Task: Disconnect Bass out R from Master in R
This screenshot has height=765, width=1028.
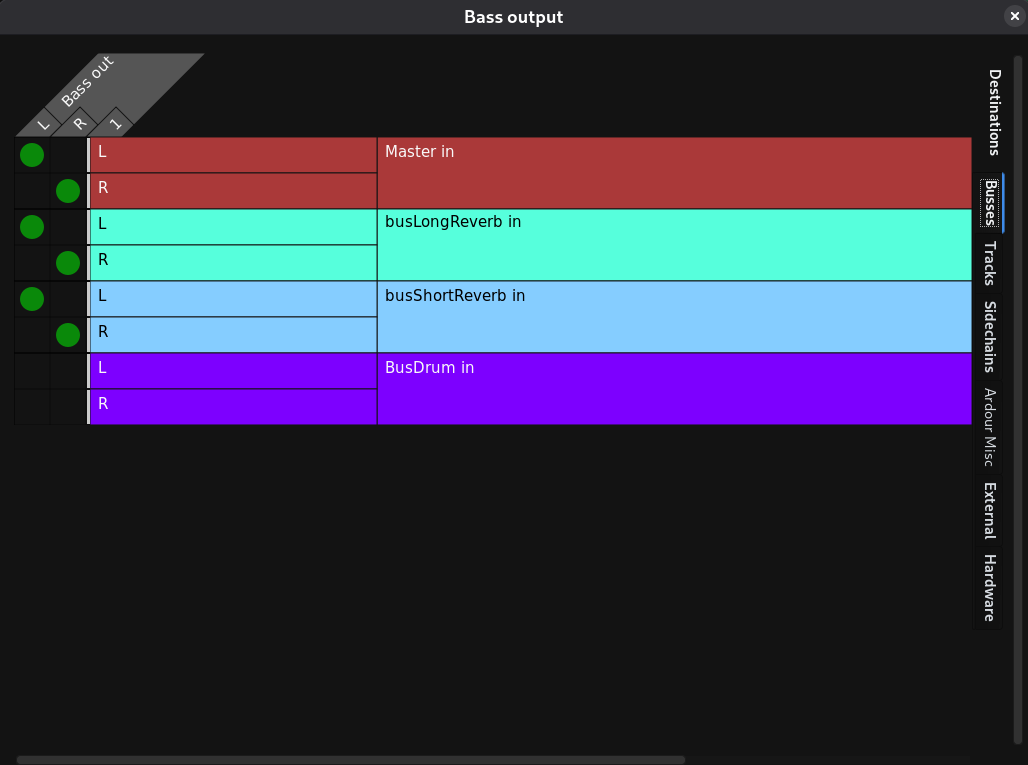Action: pos(68,191)
